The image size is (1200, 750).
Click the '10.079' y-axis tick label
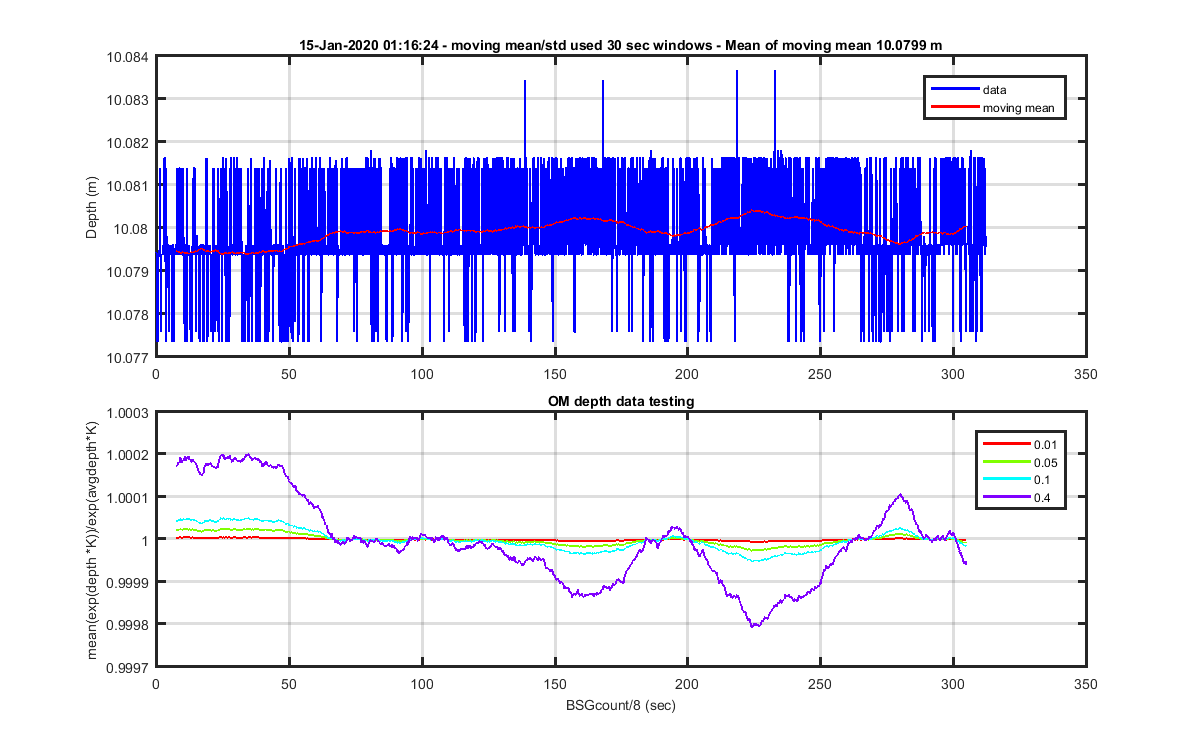(127, 271)
